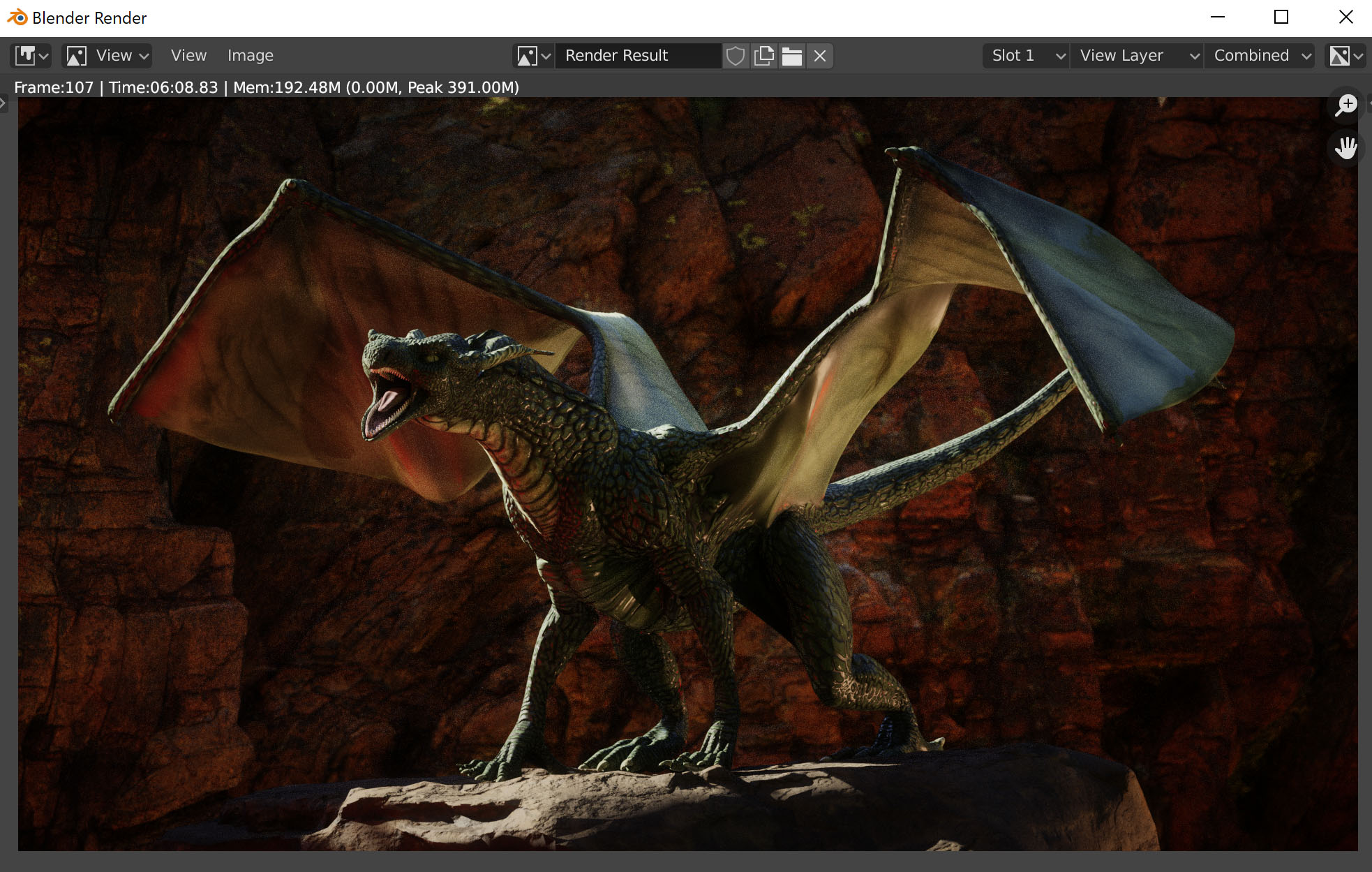Toggle fake user shield icon

coord(735,56)
